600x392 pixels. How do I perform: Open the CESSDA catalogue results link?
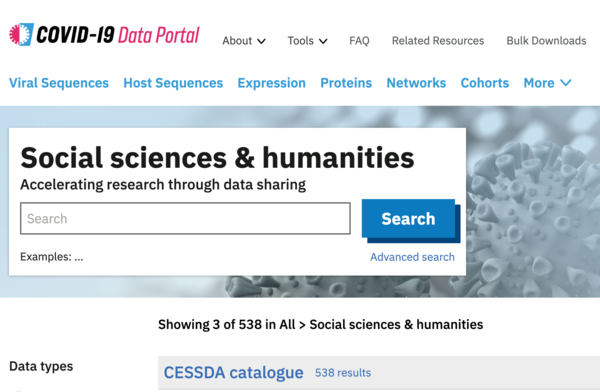[233, 372]
